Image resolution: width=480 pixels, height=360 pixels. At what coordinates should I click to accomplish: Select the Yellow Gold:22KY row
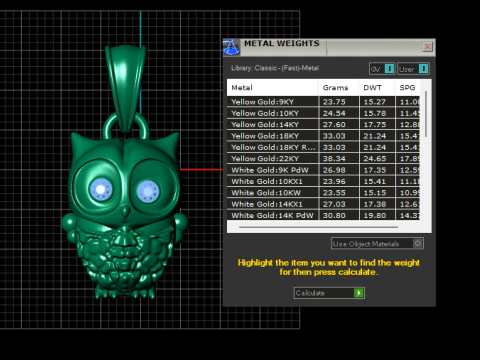tap(323, 158)
